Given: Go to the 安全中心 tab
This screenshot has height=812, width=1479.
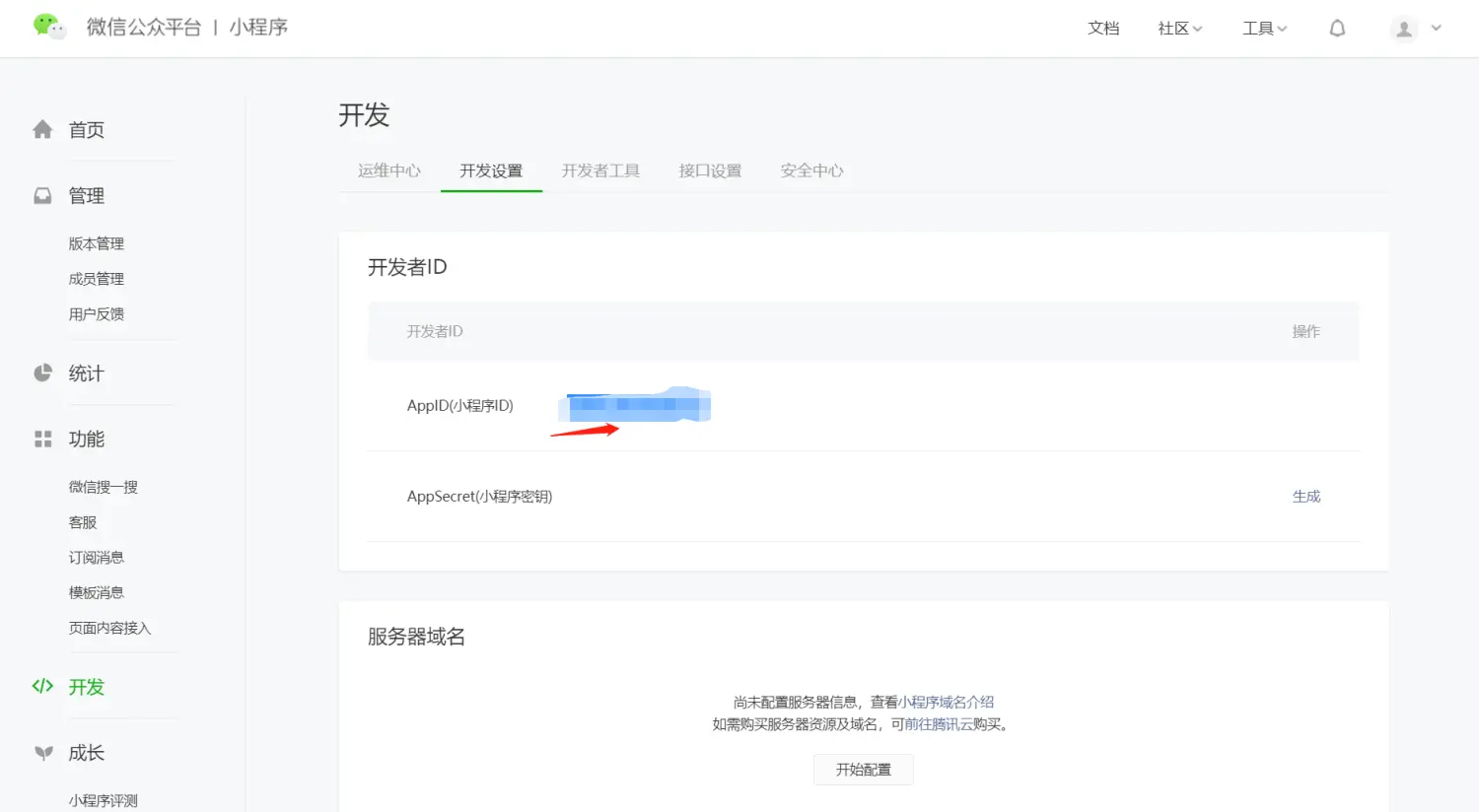Looking at the screenshot, I should coord(811,170).
